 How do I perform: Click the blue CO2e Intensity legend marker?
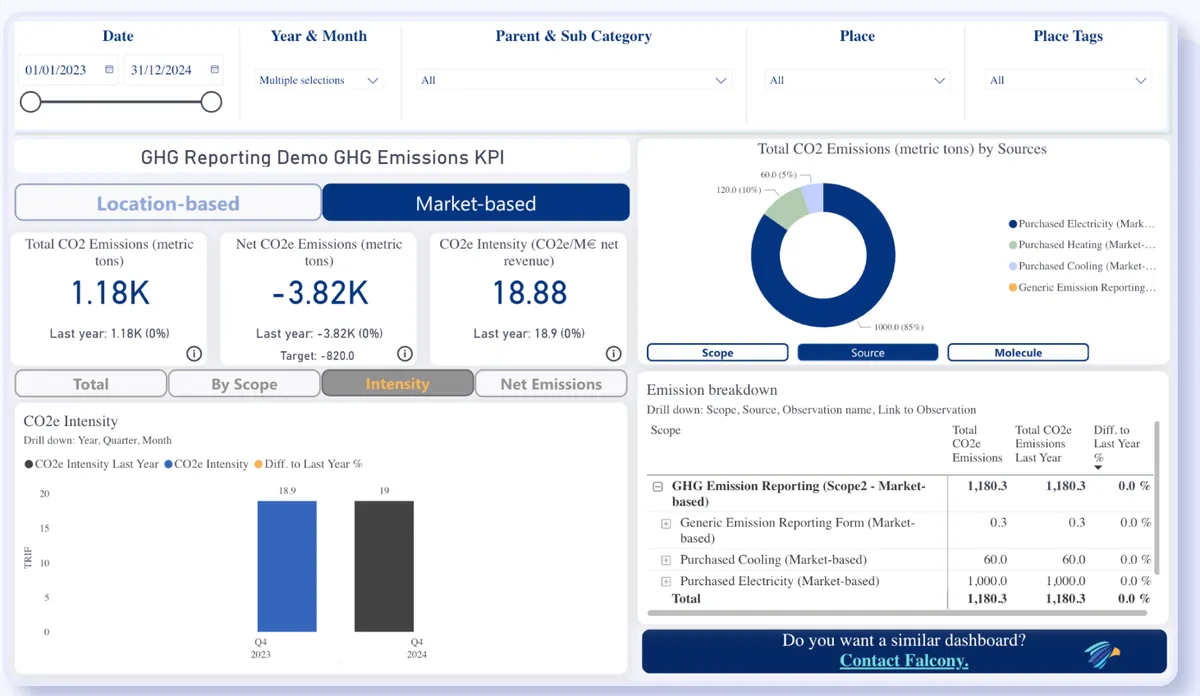point(168,464)
